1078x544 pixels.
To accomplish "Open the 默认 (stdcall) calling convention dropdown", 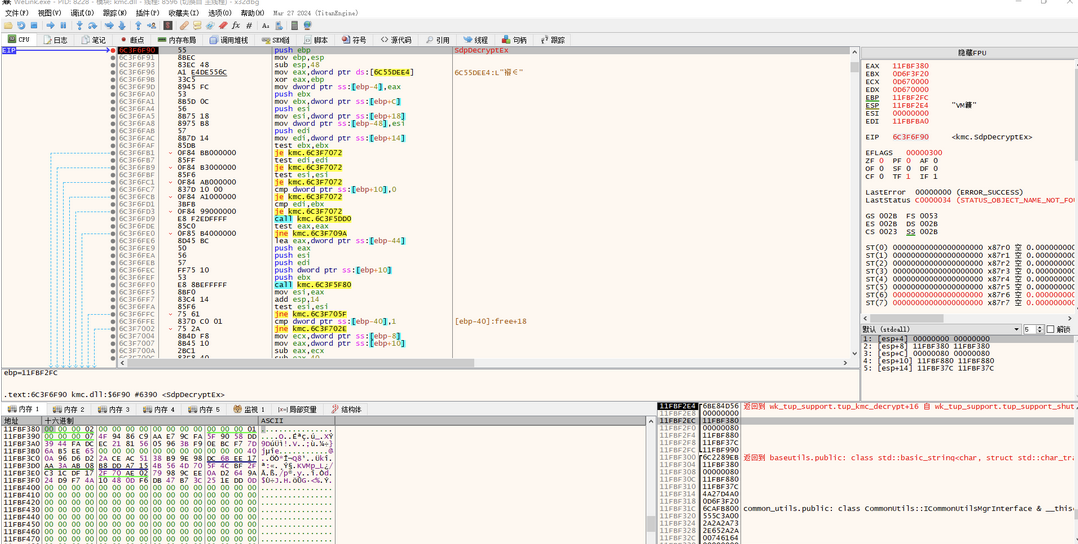I will [x=940, y=329].
